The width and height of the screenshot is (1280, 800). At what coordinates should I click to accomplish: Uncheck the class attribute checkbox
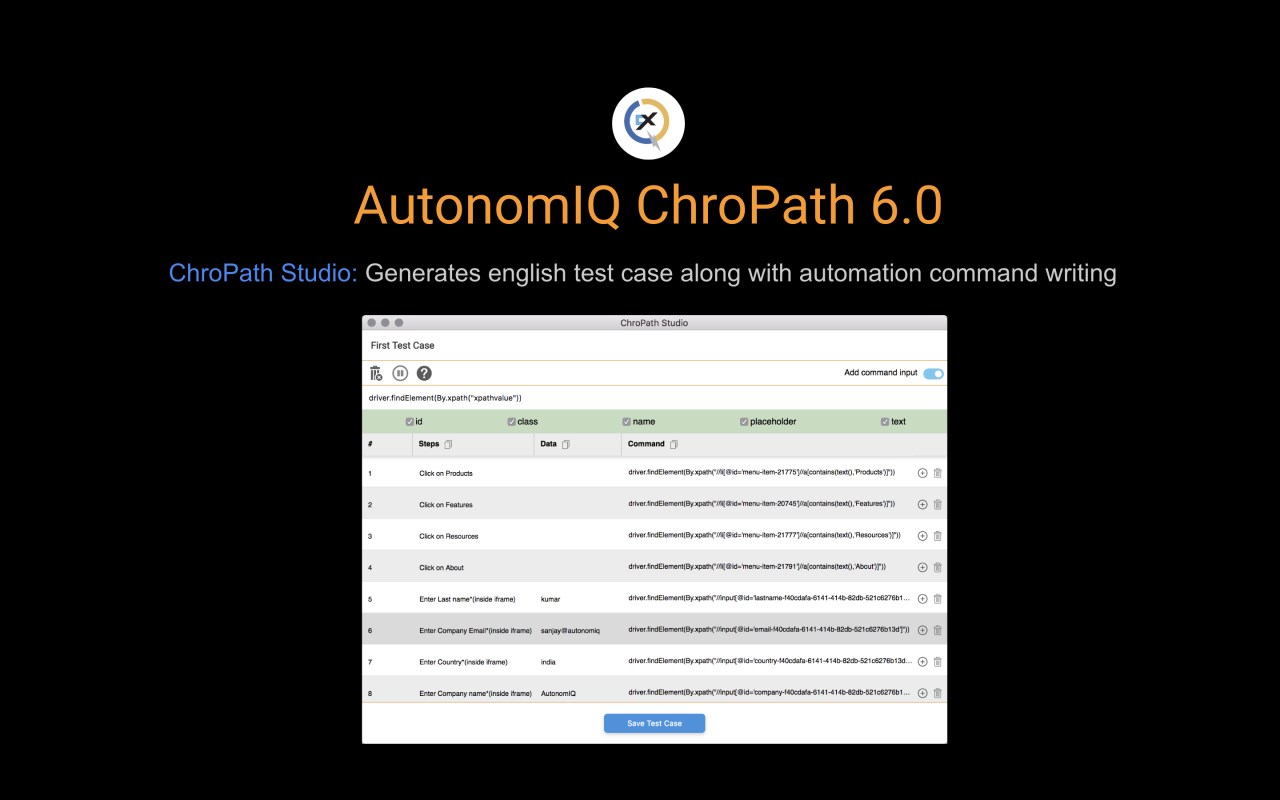tap(512, 422)
